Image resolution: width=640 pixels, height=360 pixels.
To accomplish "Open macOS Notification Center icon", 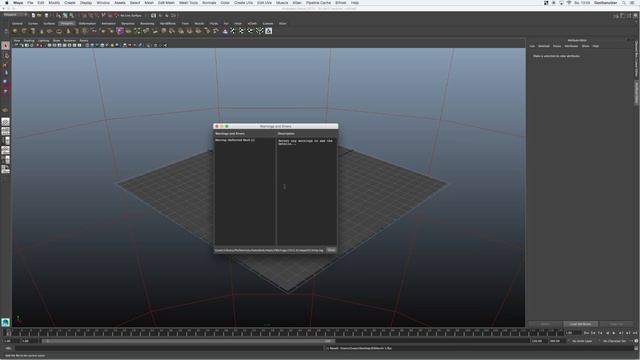I will tap(633, 3).
